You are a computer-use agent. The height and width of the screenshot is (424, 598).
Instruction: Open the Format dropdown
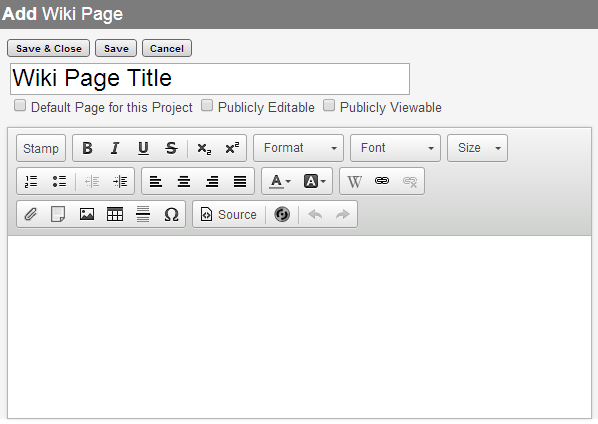coord(299,148)
